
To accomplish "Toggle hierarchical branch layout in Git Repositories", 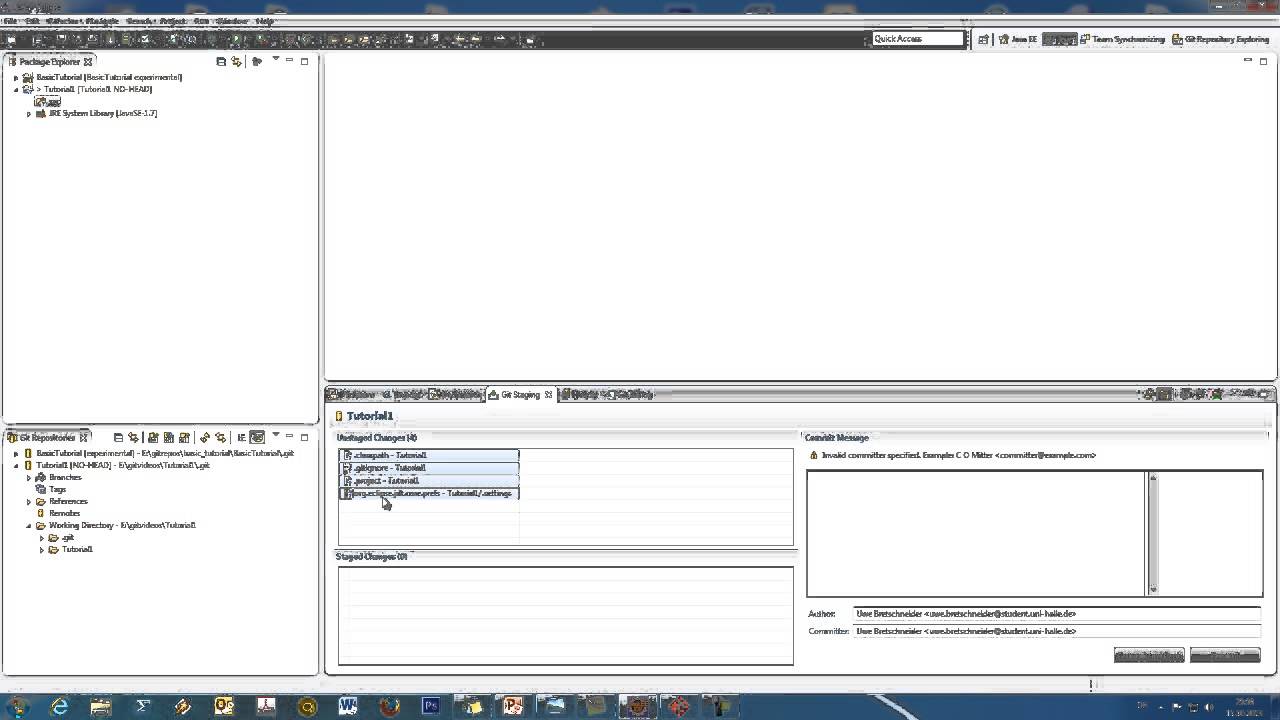I will pos(257,437).
